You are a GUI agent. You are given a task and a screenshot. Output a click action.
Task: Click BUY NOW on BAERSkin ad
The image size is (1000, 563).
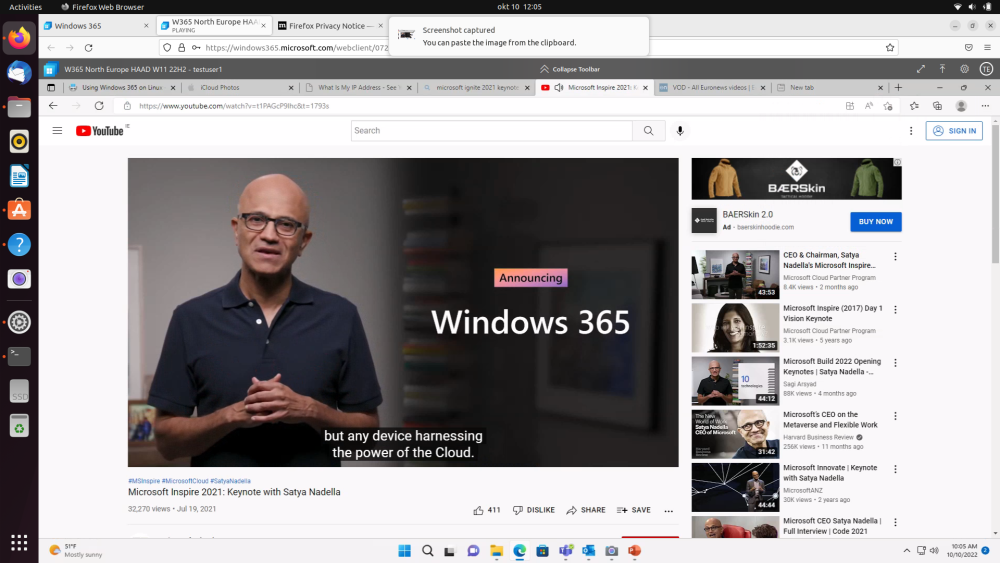pos(876,222)
